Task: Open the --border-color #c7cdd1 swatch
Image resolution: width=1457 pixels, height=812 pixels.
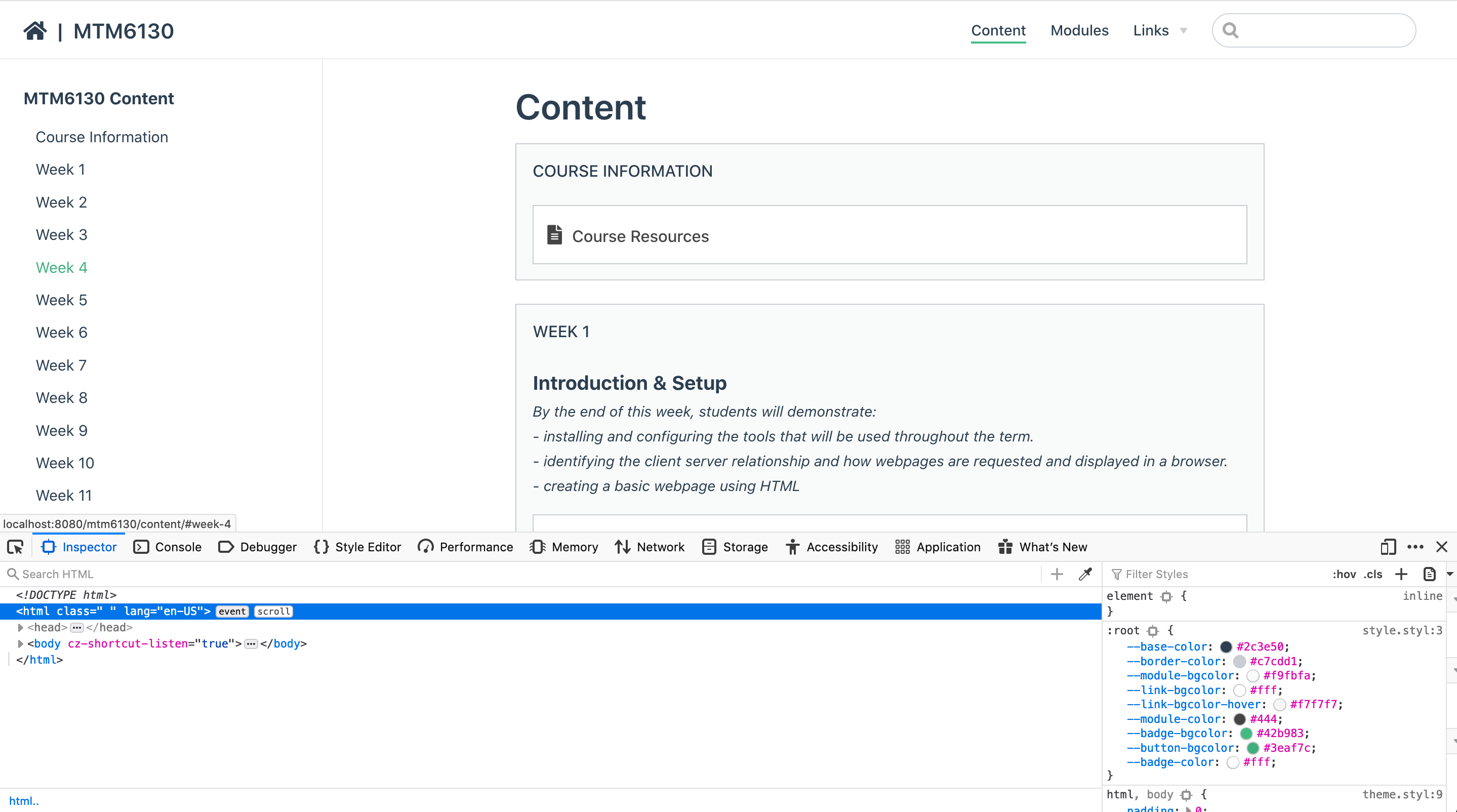Action: (1239, 662)
